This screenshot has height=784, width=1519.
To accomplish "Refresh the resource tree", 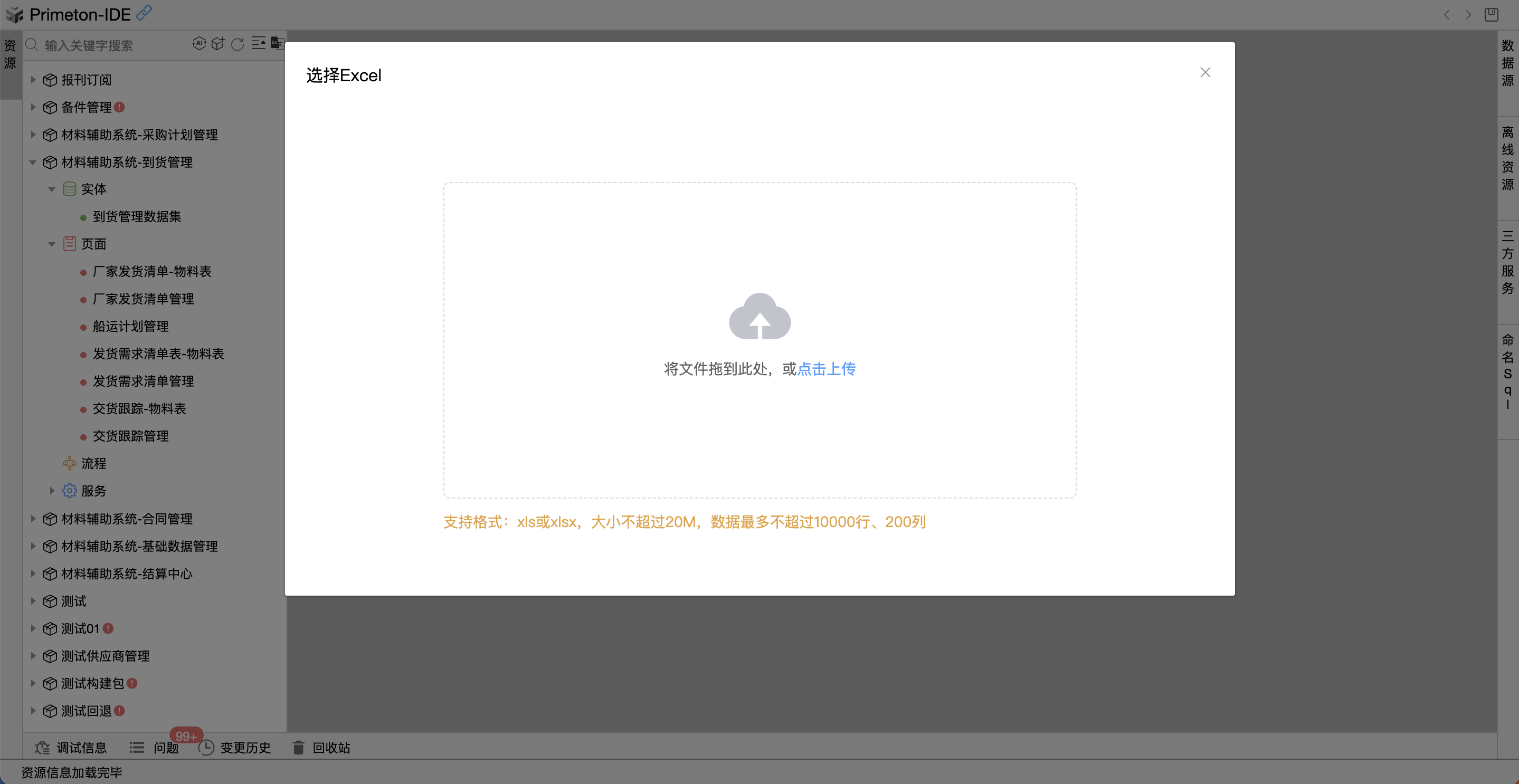I will point(238,44).
